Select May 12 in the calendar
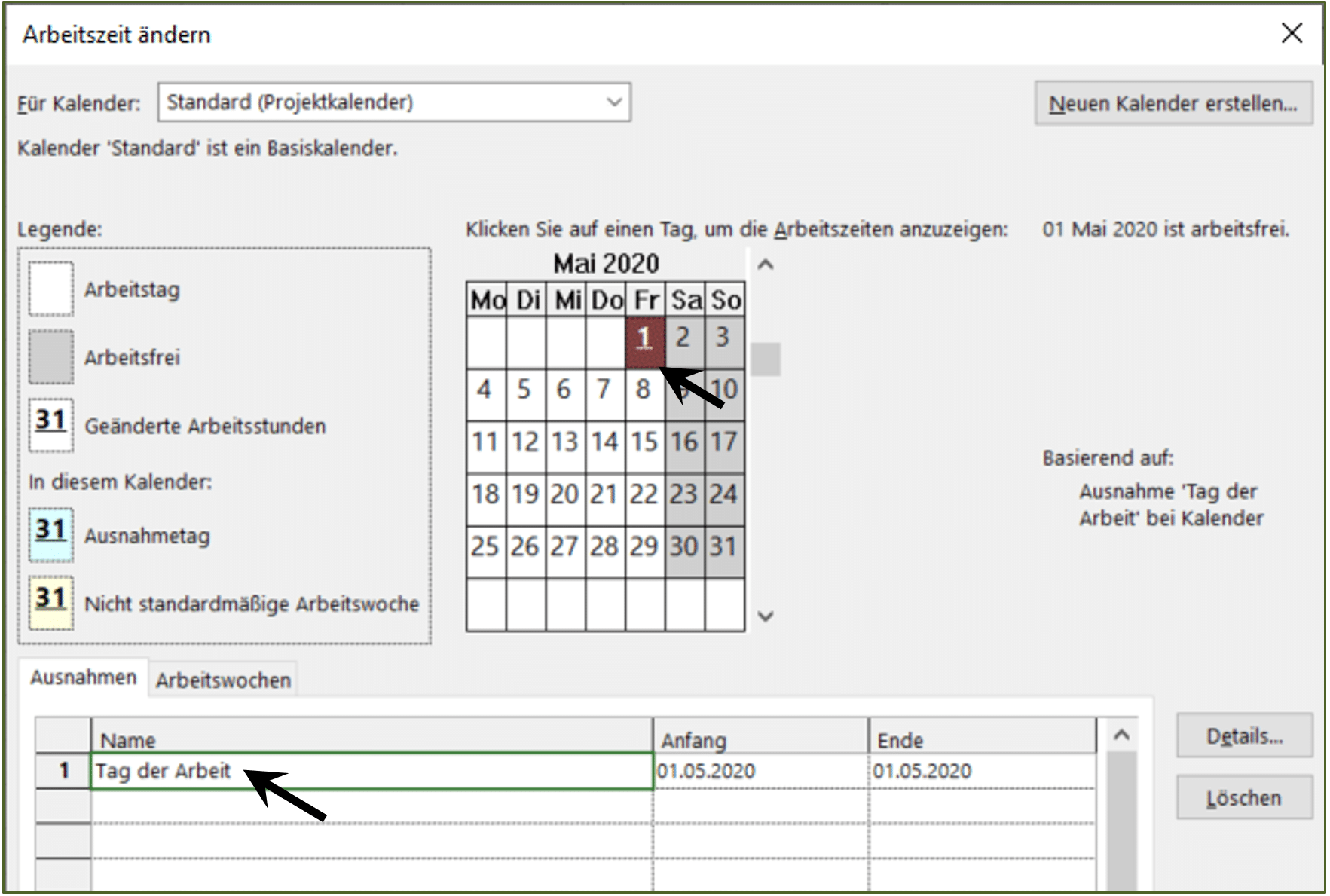Viewport: 1330px width, 896px height. point(525,447)
